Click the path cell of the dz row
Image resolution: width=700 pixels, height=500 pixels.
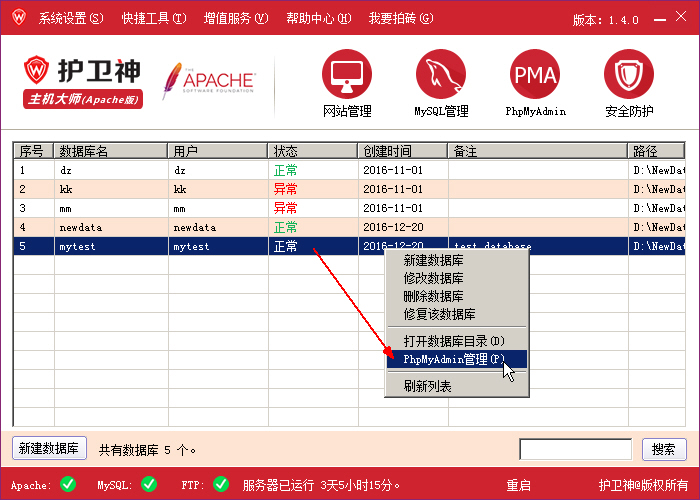659,170
